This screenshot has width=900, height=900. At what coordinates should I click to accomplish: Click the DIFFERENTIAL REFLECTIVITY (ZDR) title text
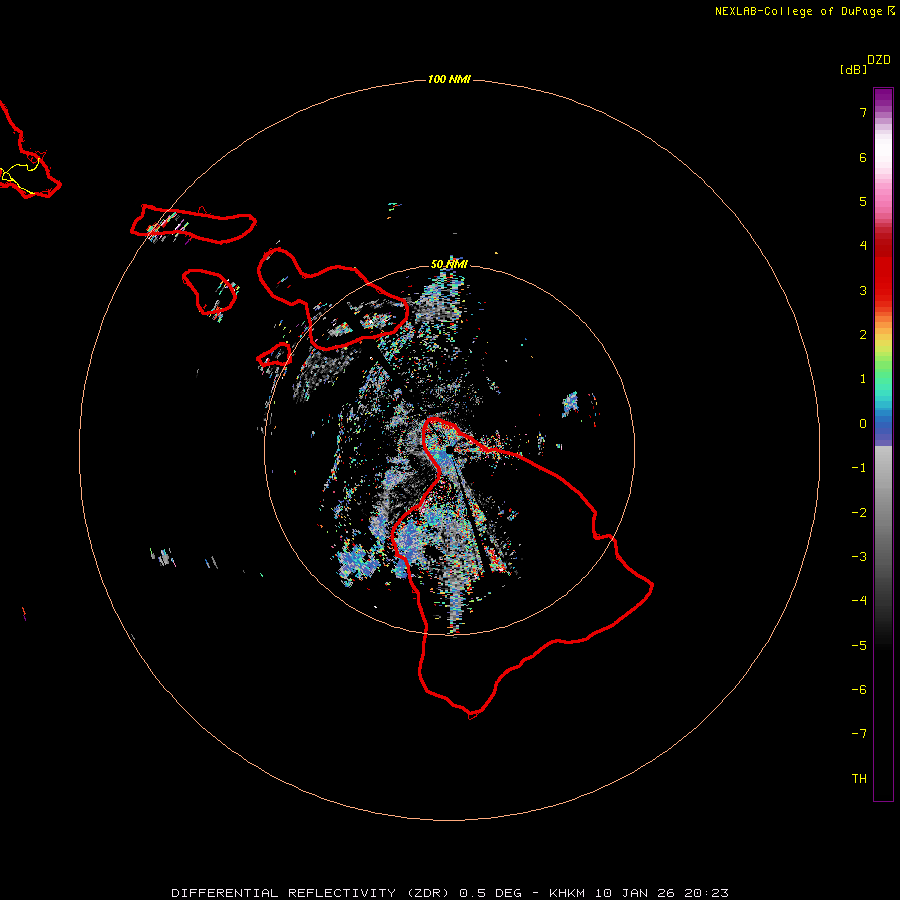(310, 893)
